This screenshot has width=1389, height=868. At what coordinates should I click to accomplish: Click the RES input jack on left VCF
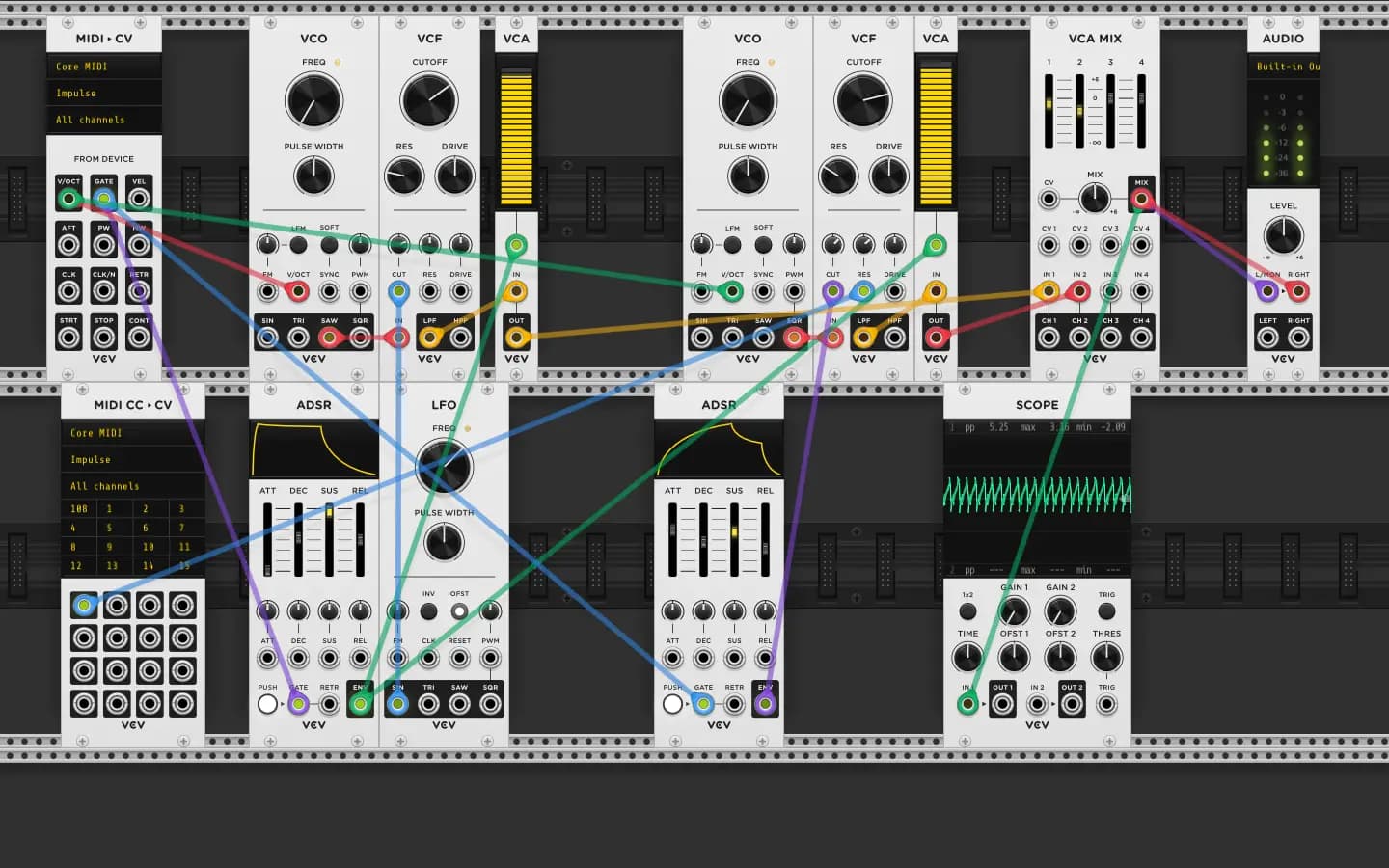point(429,291)
